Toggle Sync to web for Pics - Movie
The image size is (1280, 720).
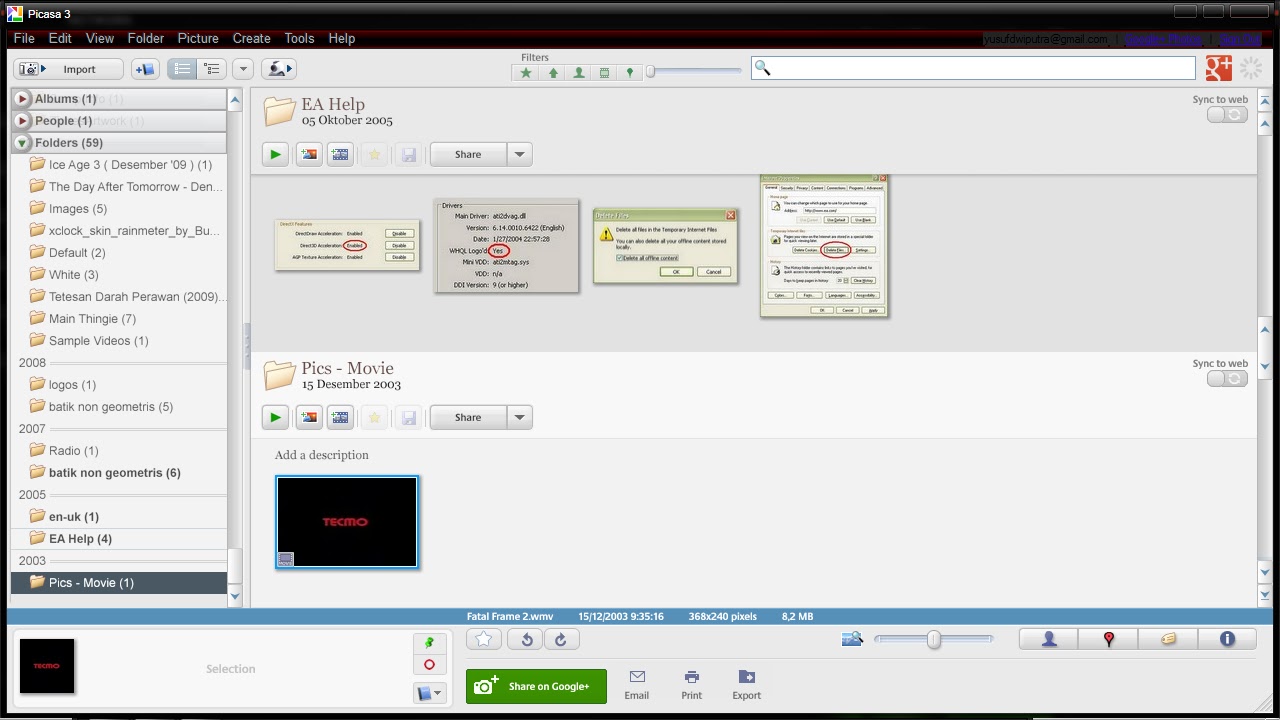[x=1228, y=379]
